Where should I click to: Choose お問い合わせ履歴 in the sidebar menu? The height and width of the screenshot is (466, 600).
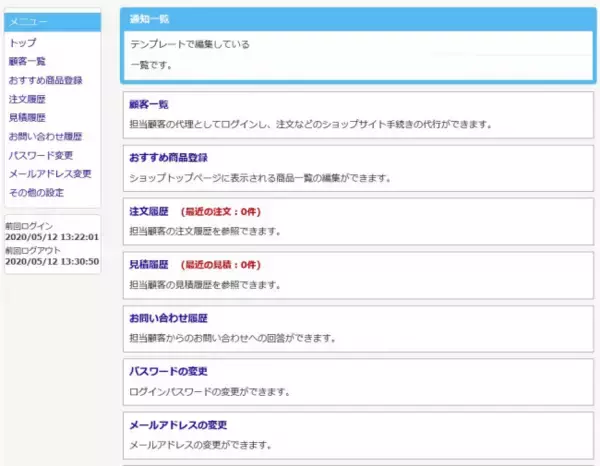45,136
